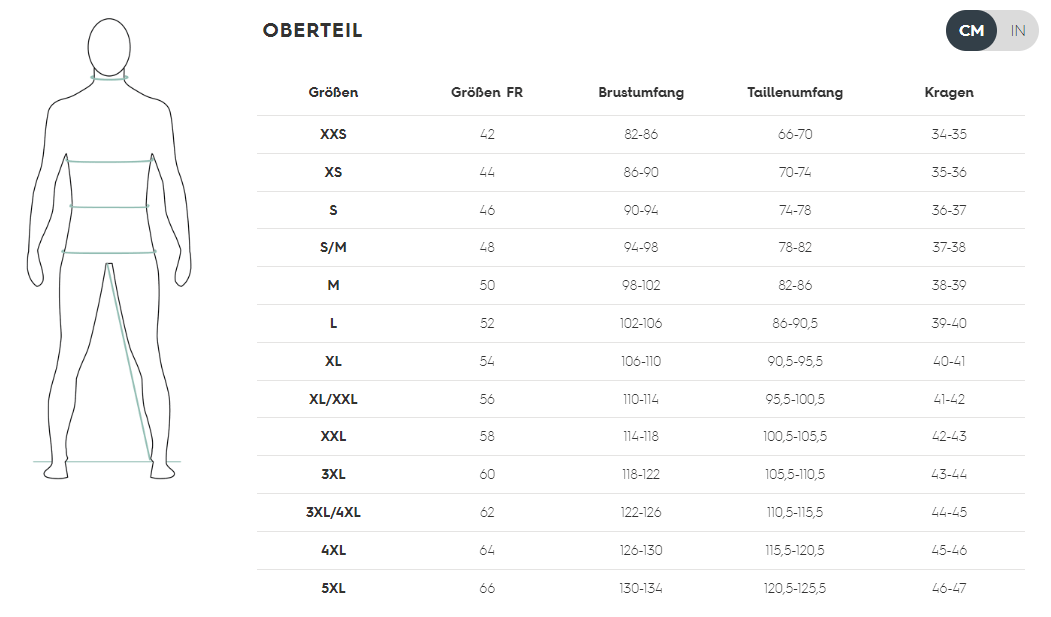Click the Größen FR column header
The height and width of the screenshot is (617, 1051).
487,93
